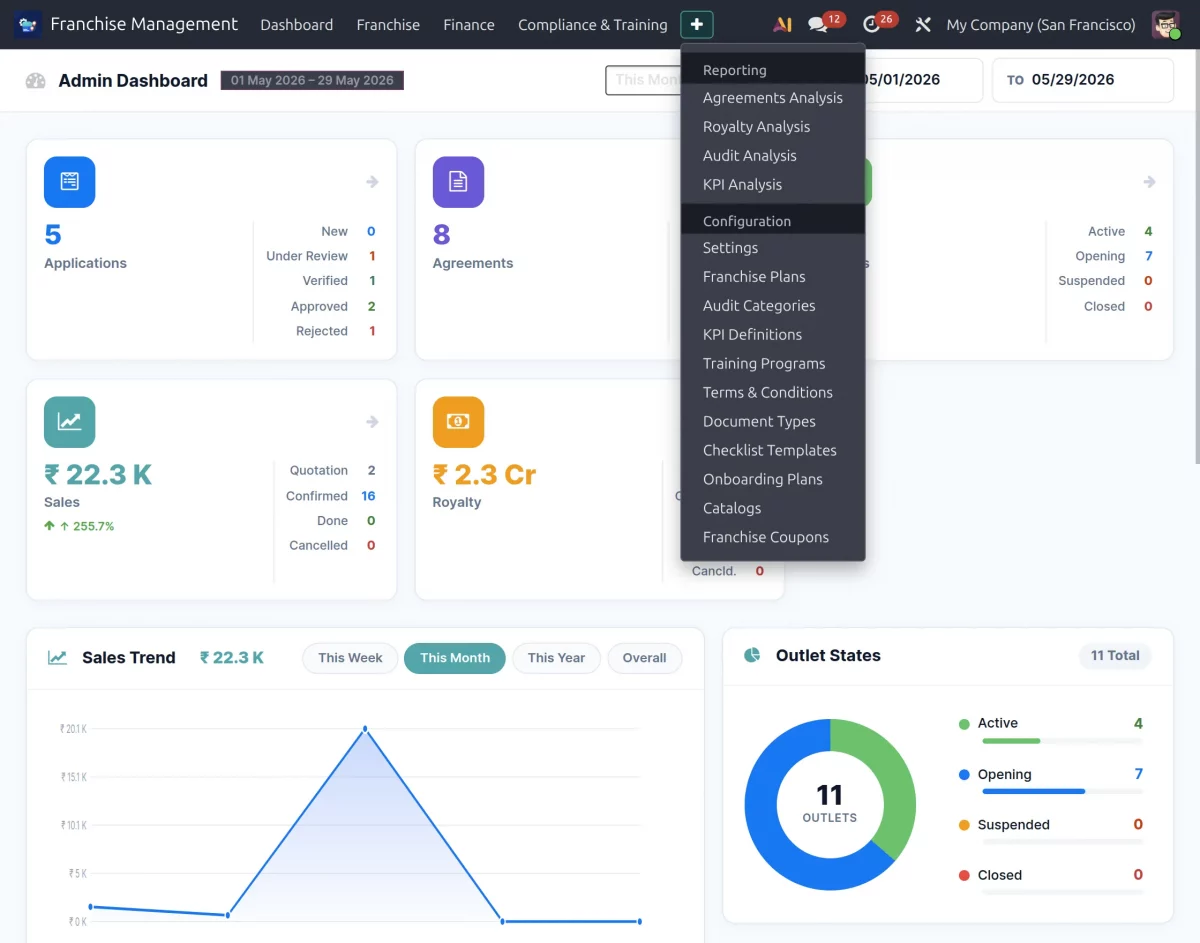
Task: Click the Applications card arrow link
Action: tap(372, 182)
